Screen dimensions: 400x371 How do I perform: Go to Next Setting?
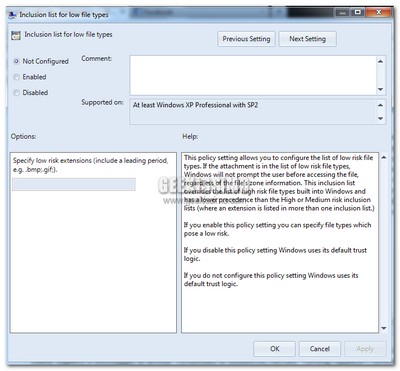(307, 39)
